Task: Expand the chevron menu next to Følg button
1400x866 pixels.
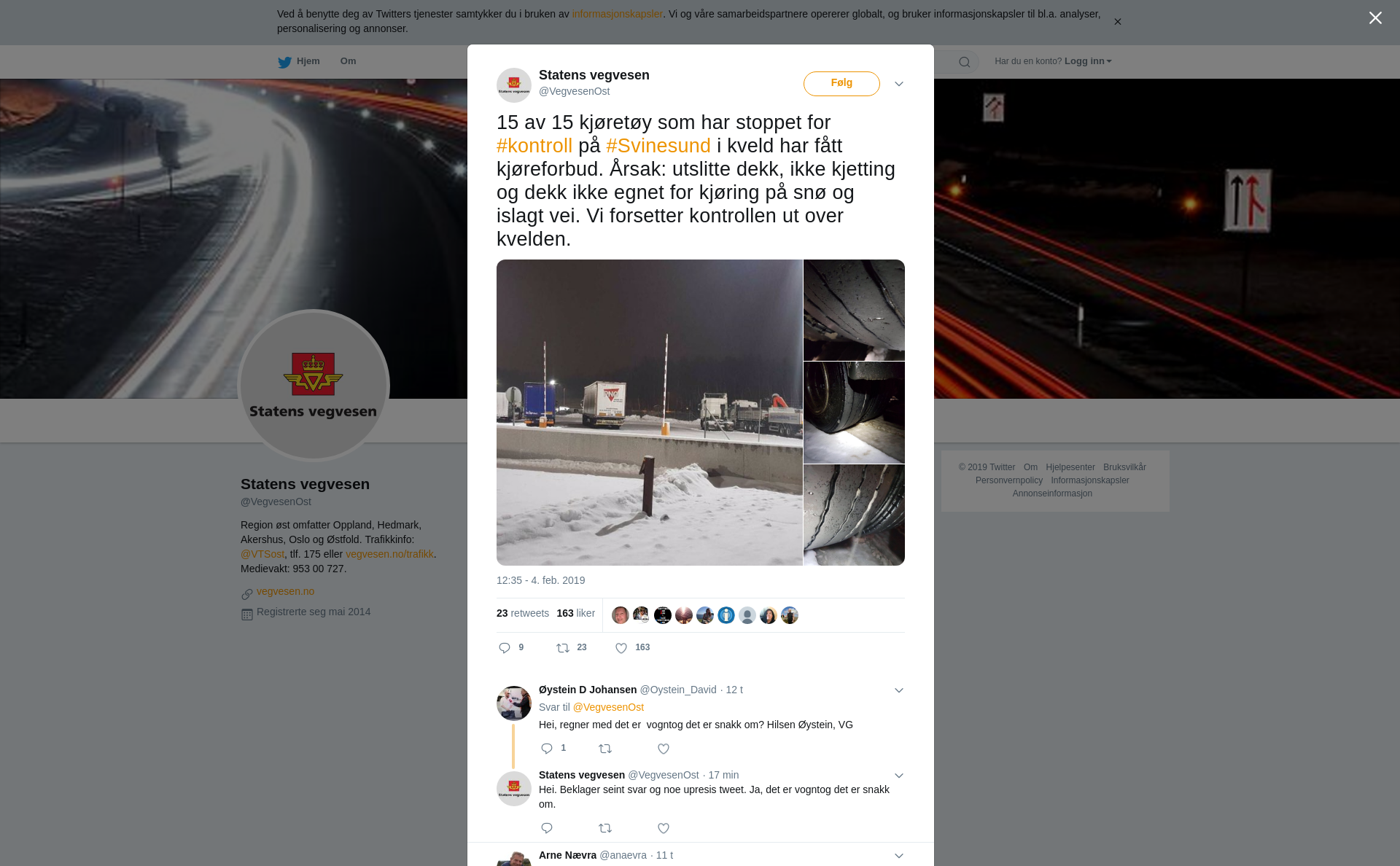Action: pyautogui.click(x=899, y=84)
